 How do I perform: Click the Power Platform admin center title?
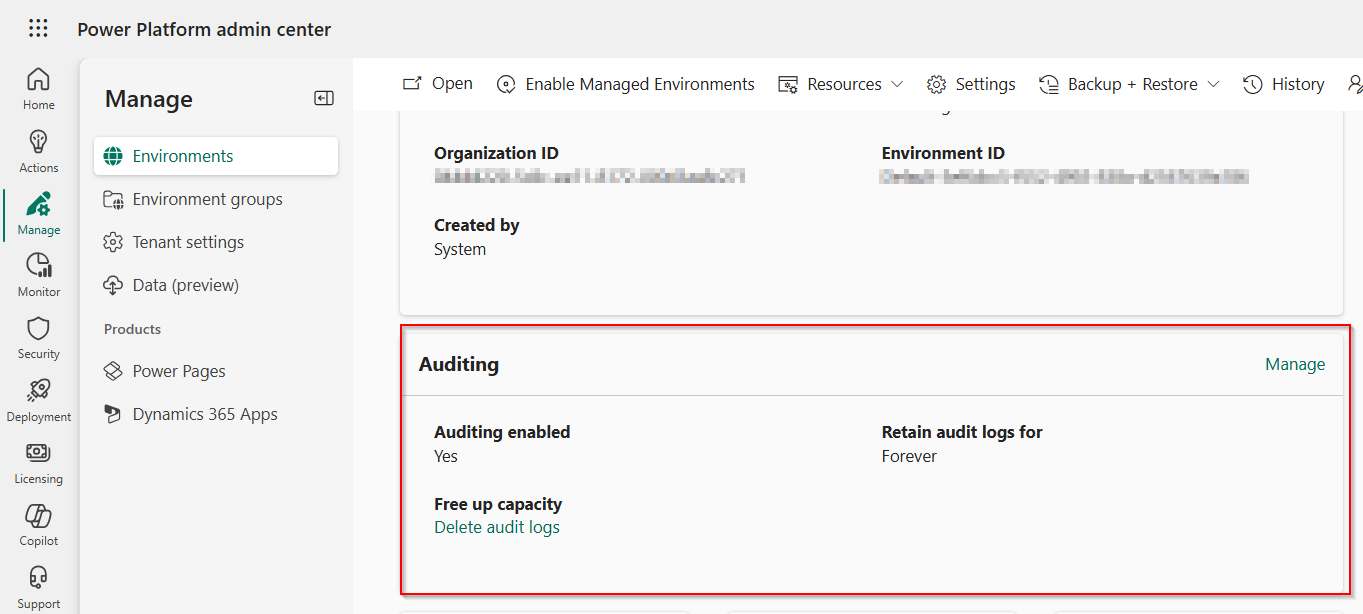tap(204, 29)
